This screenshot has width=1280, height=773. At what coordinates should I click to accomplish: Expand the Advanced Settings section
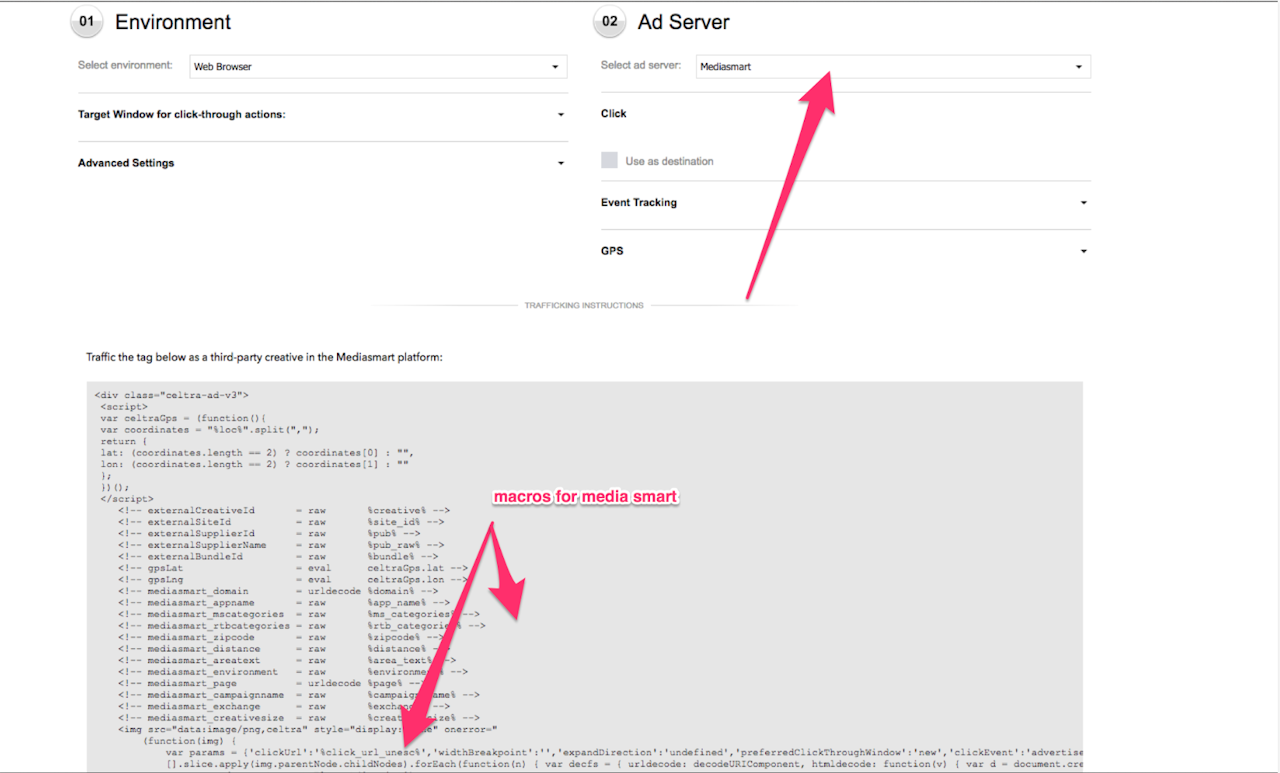[x=322, y=163]
